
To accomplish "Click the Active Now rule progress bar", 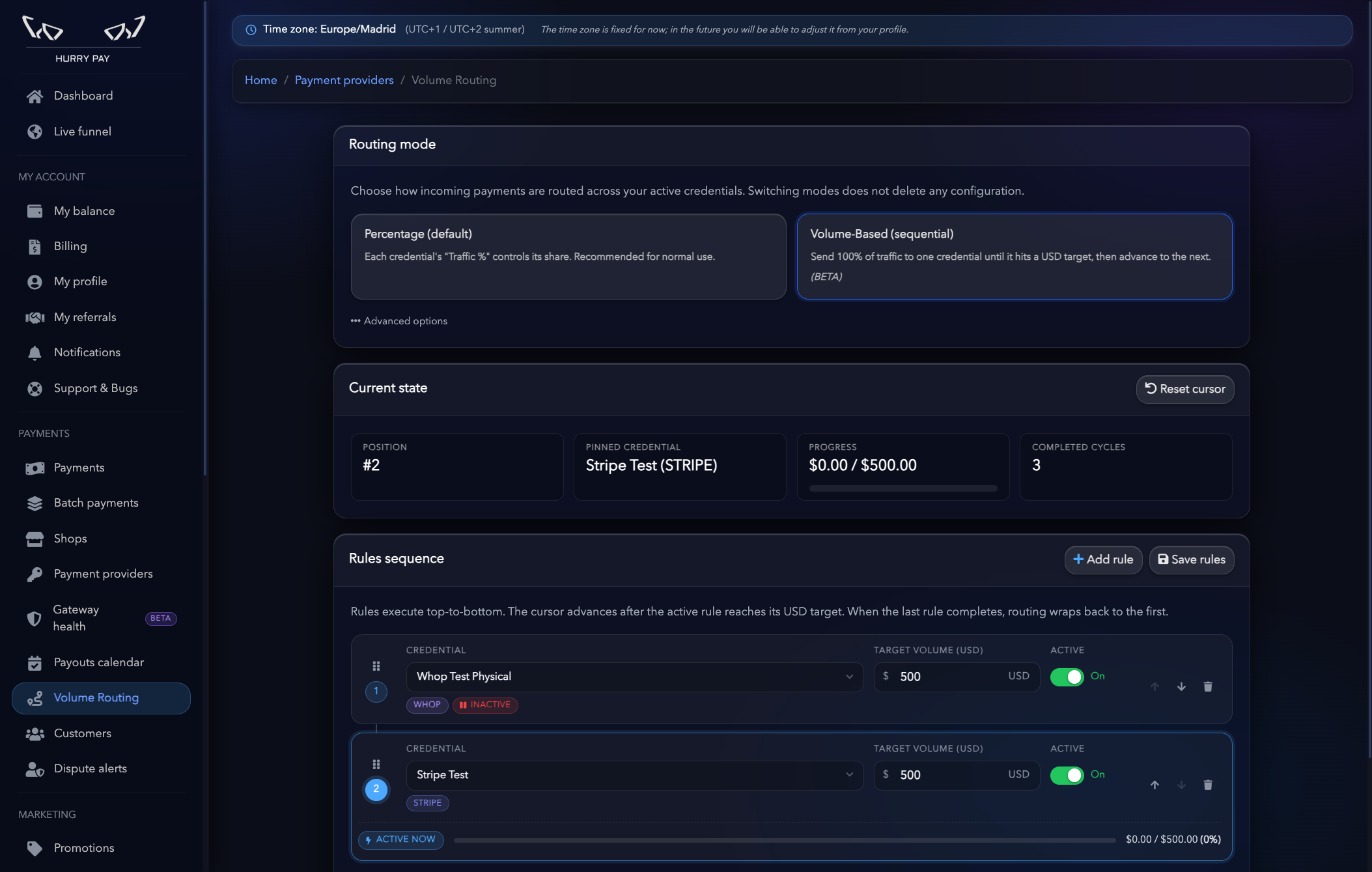I will click(785, 840).
